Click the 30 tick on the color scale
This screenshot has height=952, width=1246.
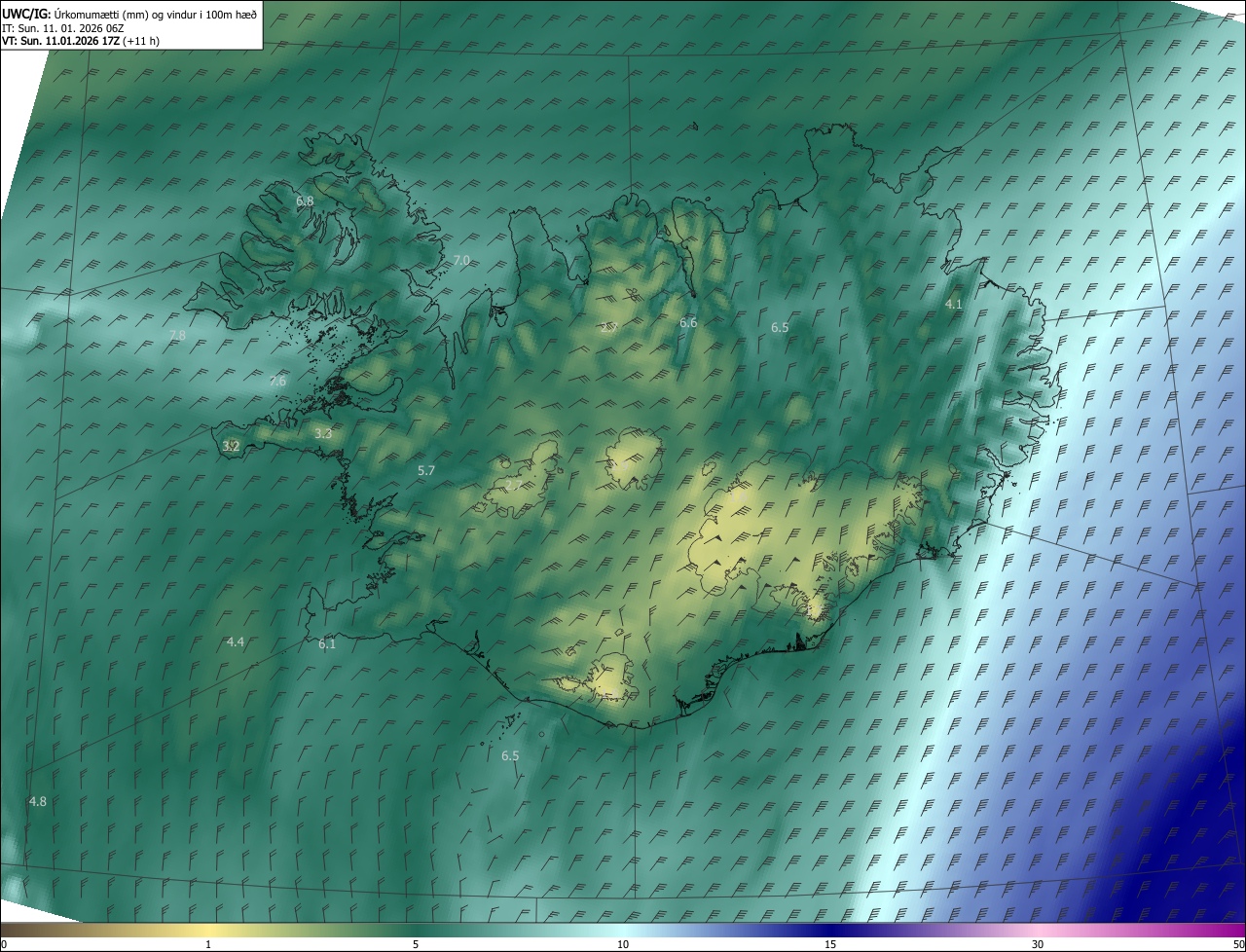point(1038,944)
